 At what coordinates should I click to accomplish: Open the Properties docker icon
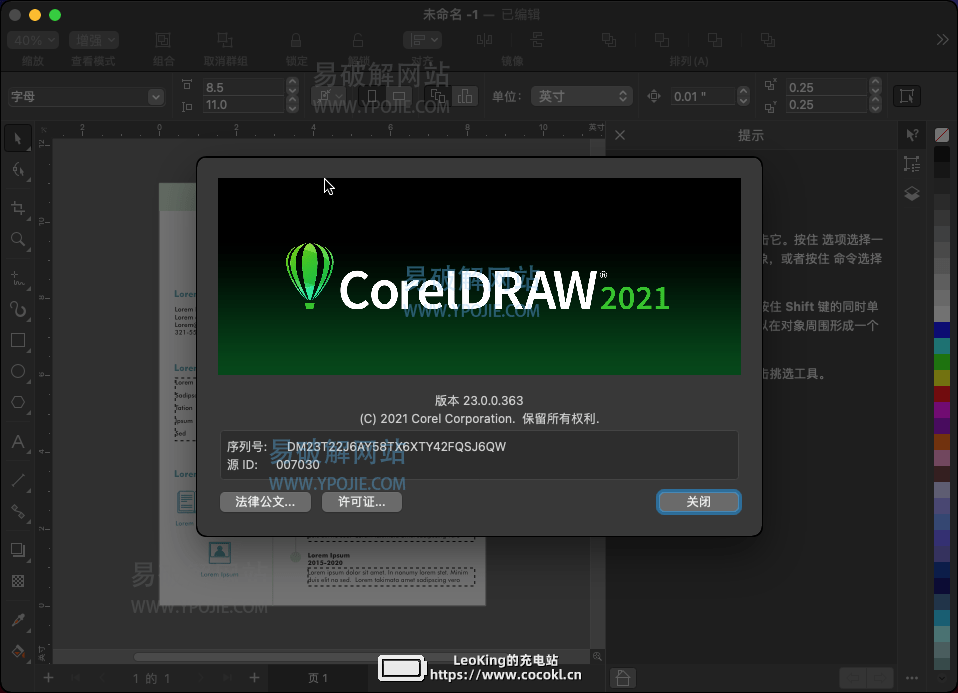tap(912, 164)
